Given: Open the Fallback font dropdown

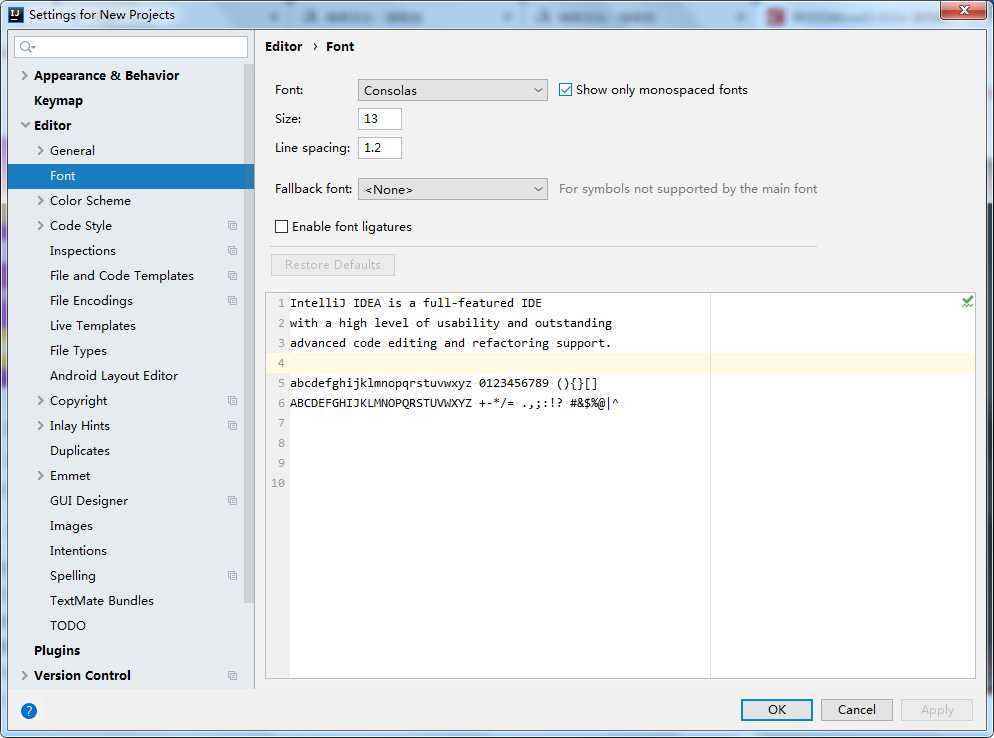Looking at the screenshot, I should point(453,189).
